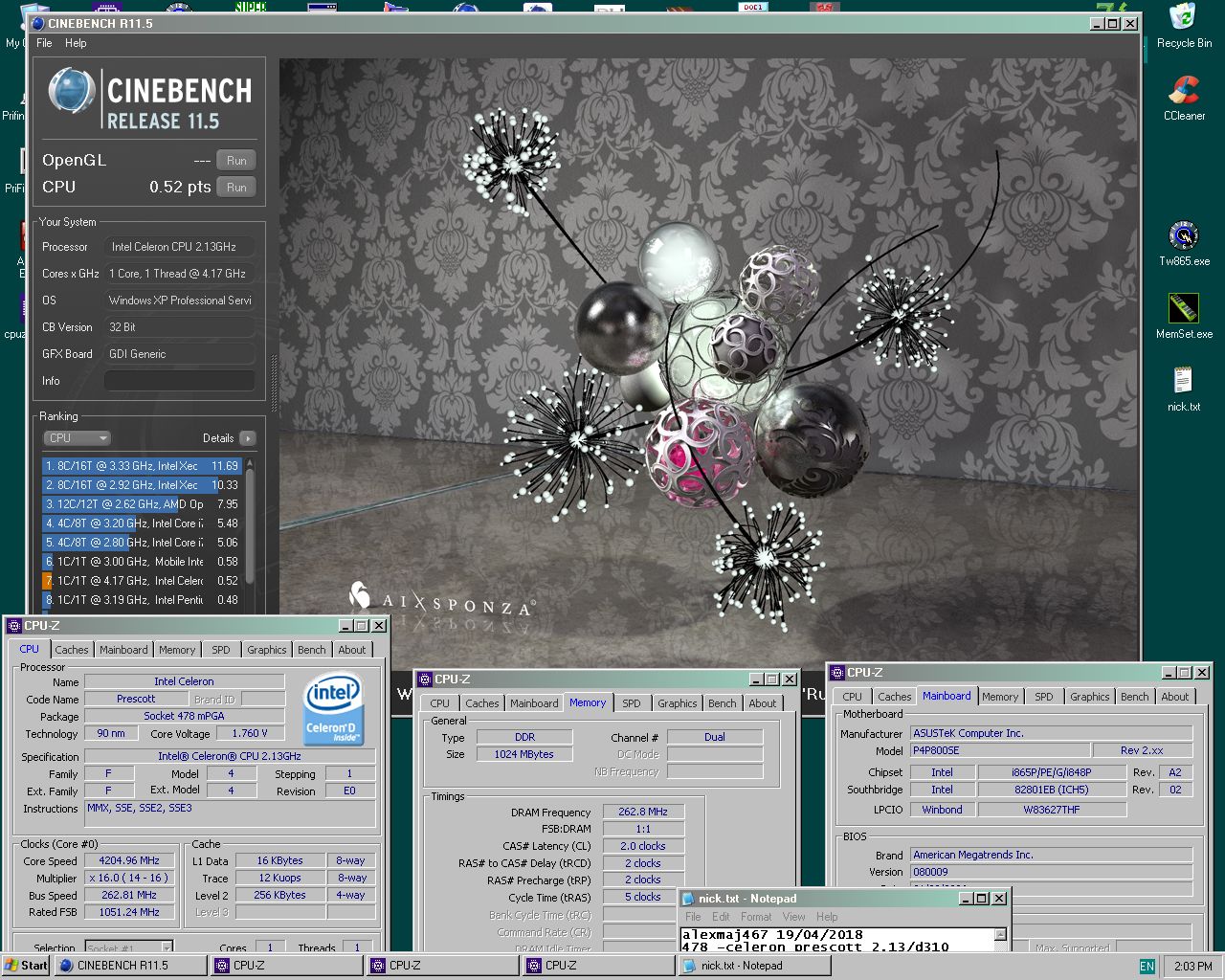Launch the Tw865.exe desktop icon
Viewport: 1225px width, 980px height.
pos(1184,244)
